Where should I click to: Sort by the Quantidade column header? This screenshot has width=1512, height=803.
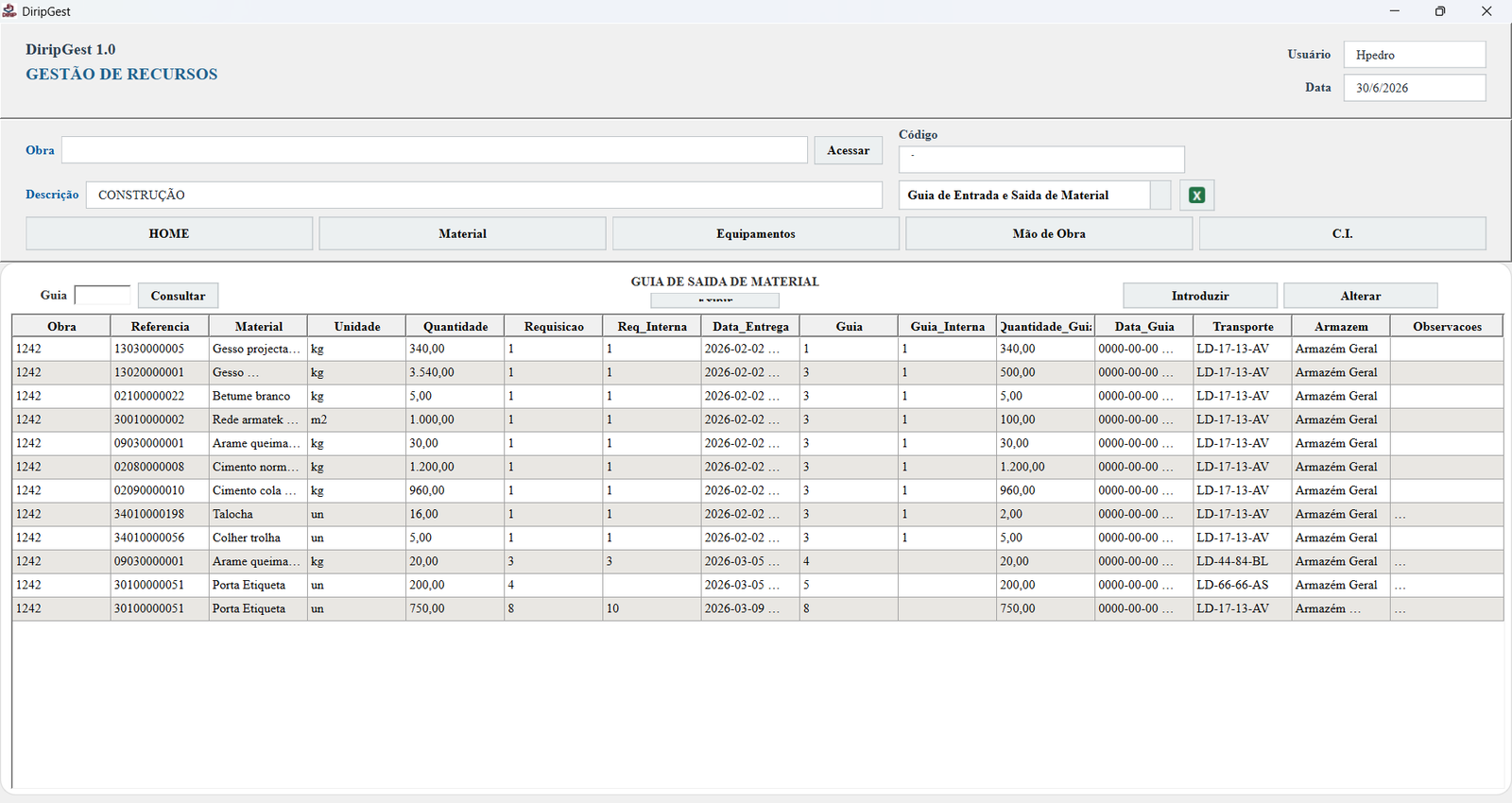[x=455, y=326]
